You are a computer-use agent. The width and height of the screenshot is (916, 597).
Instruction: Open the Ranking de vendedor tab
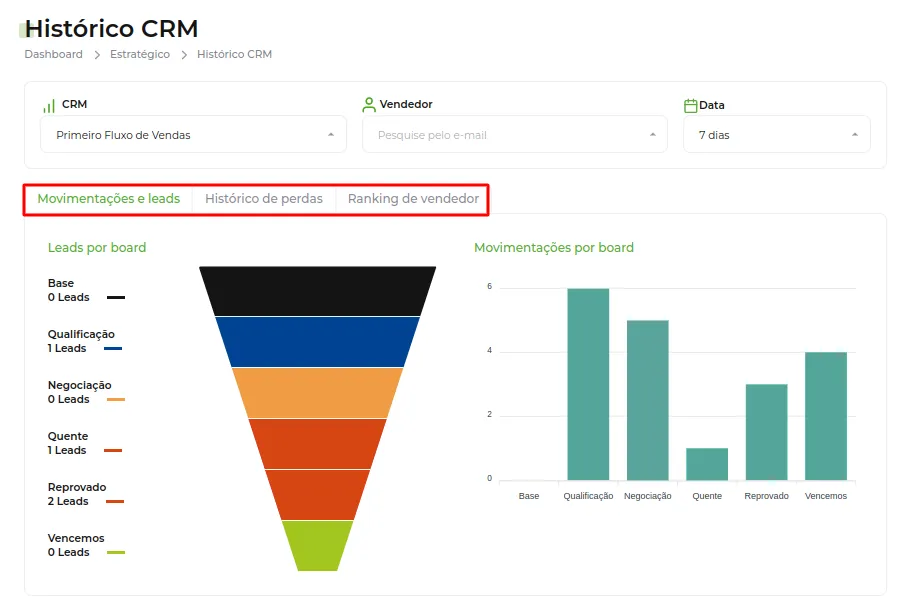pos(413,199)
